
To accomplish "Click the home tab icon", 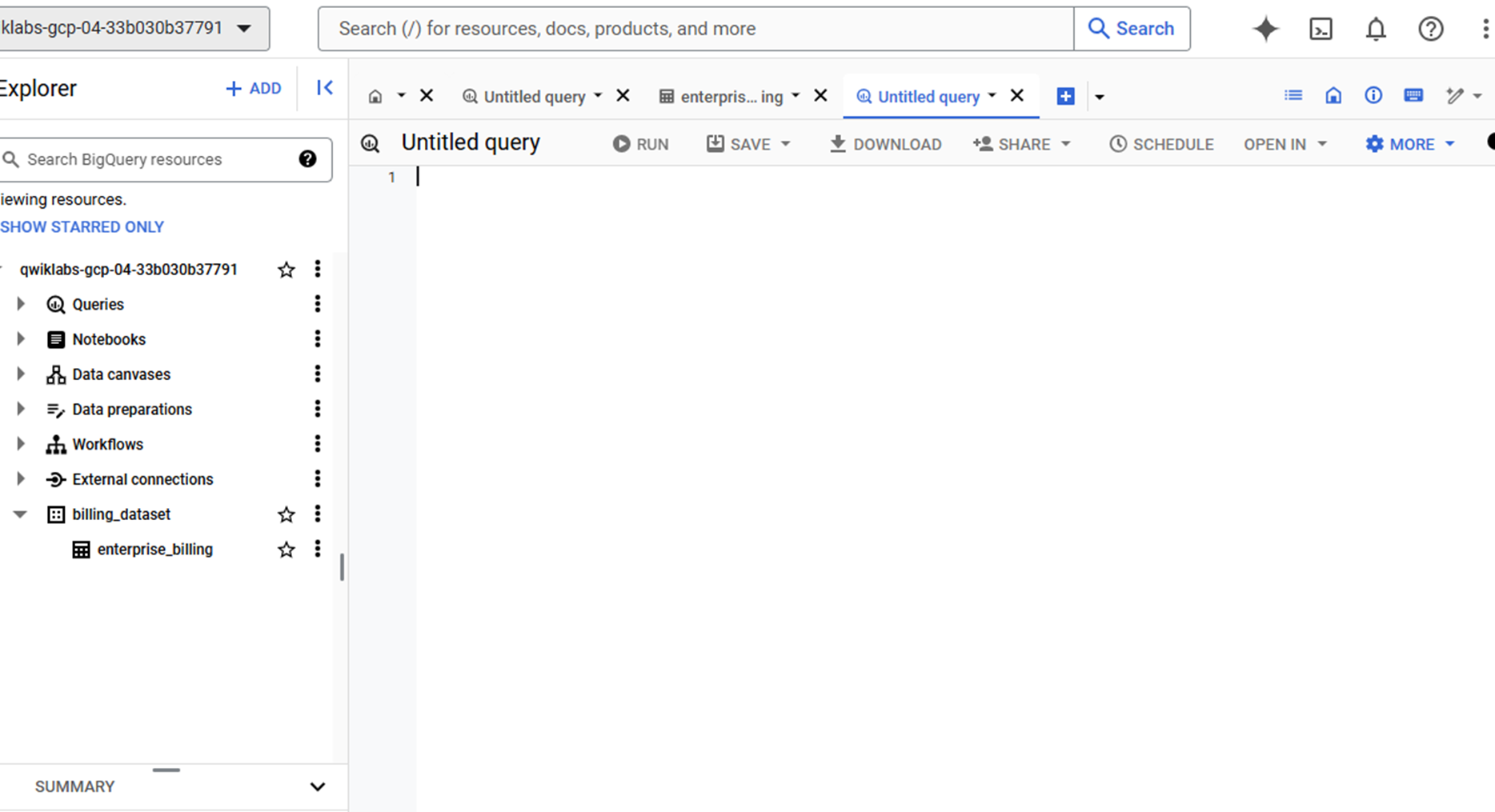I will [x=375, y=97].
